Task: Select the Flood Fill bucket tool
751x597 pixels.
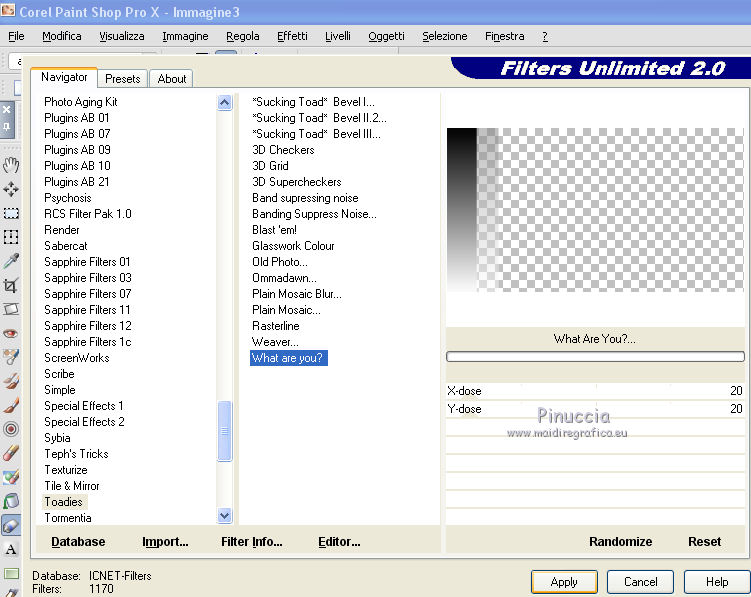Action: click(x=11, y=501)
